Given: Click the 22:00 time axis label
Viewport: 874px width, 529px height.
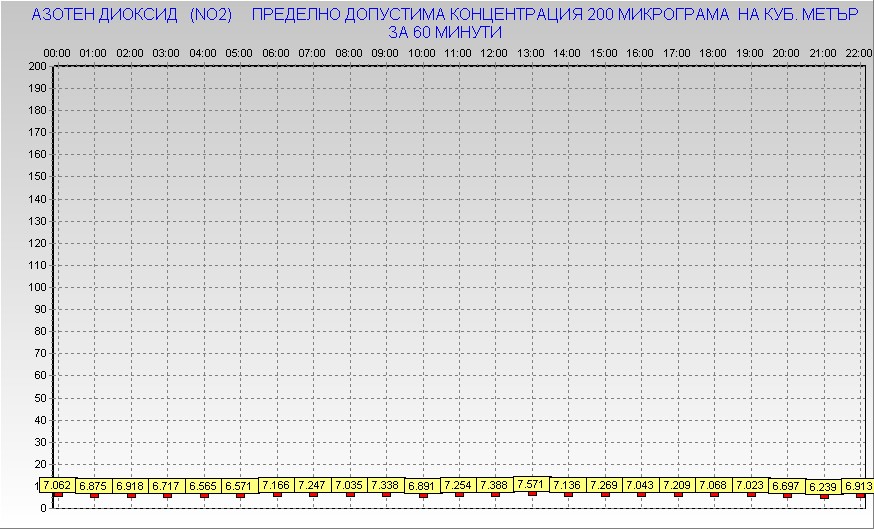Looking at the screenshot, I should (x=858, y=52).
